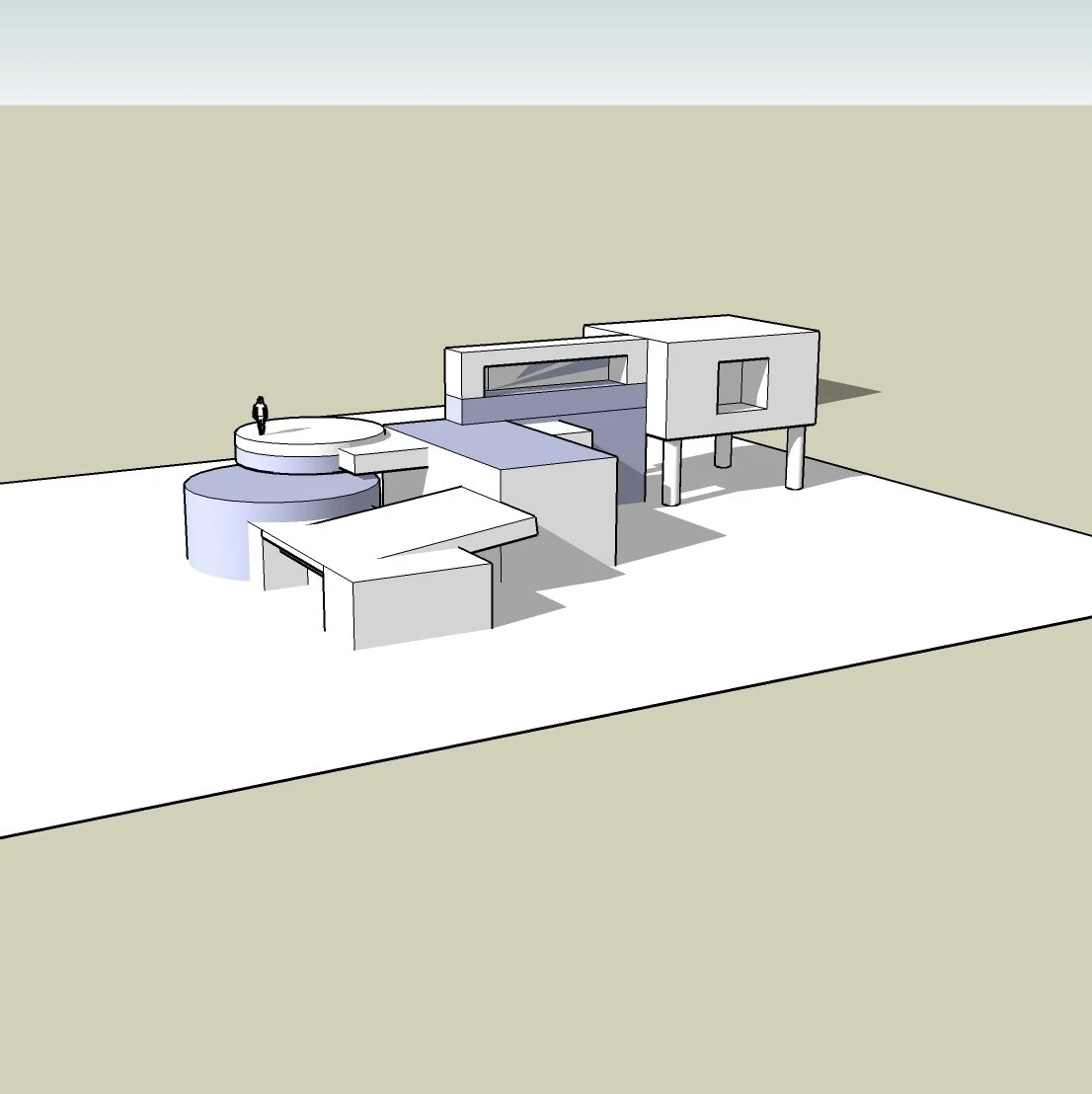Click the blue-shaded flat roof of the central block
1092x1094 pixels.
tap(503, 443)
